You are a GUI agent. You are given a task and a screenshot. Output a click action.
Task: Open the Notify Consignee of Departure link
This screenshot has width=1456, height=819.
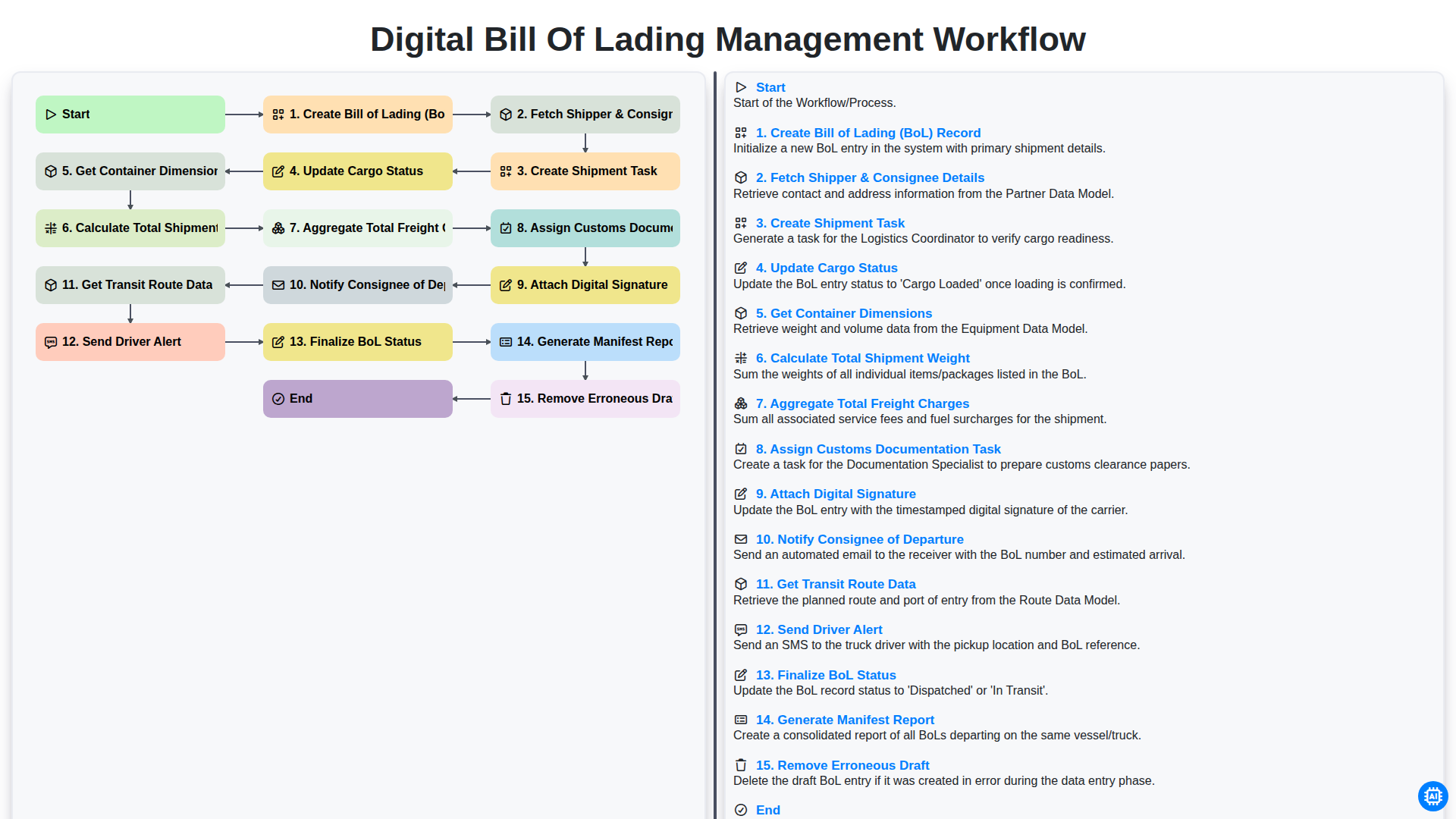coord(860,539)
